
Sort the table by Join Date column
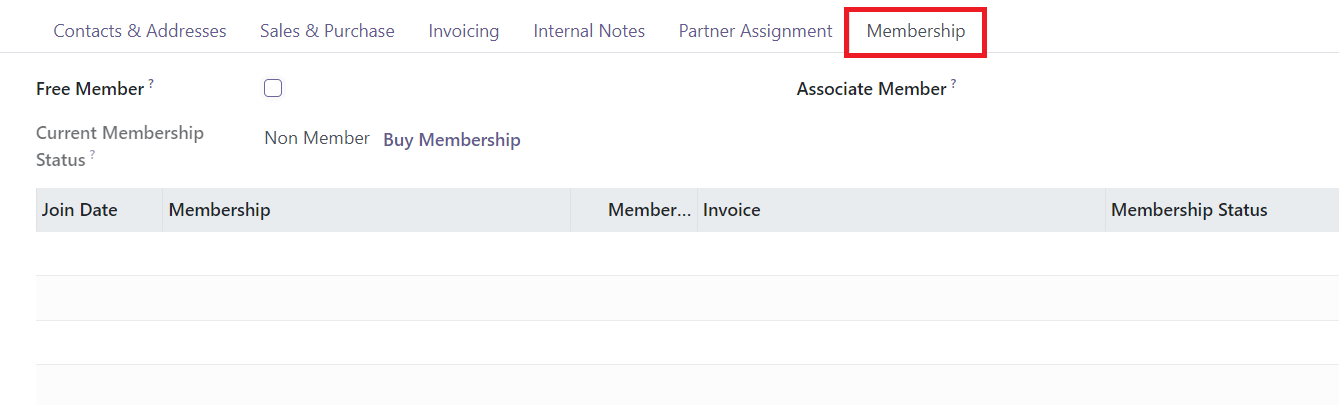pyautogui.click(x=80, y=210)
